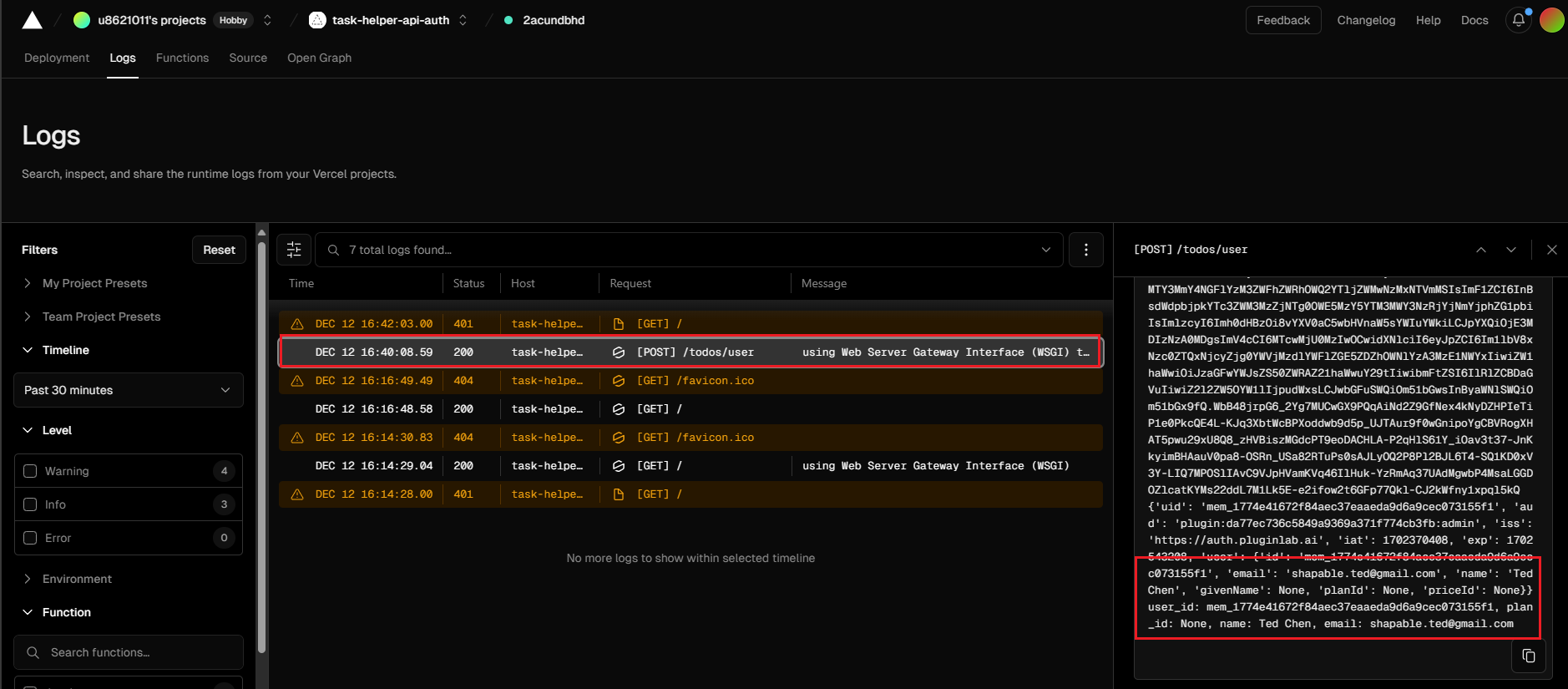Click the search magnifier in logs bar

click(333, 250)
